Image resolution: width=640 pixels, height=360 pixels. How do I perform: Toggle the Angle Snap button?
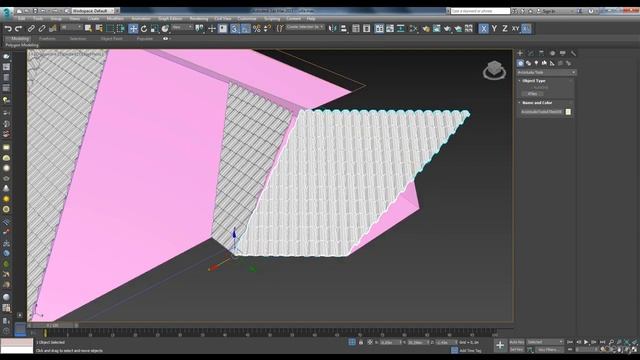point(245,29)
